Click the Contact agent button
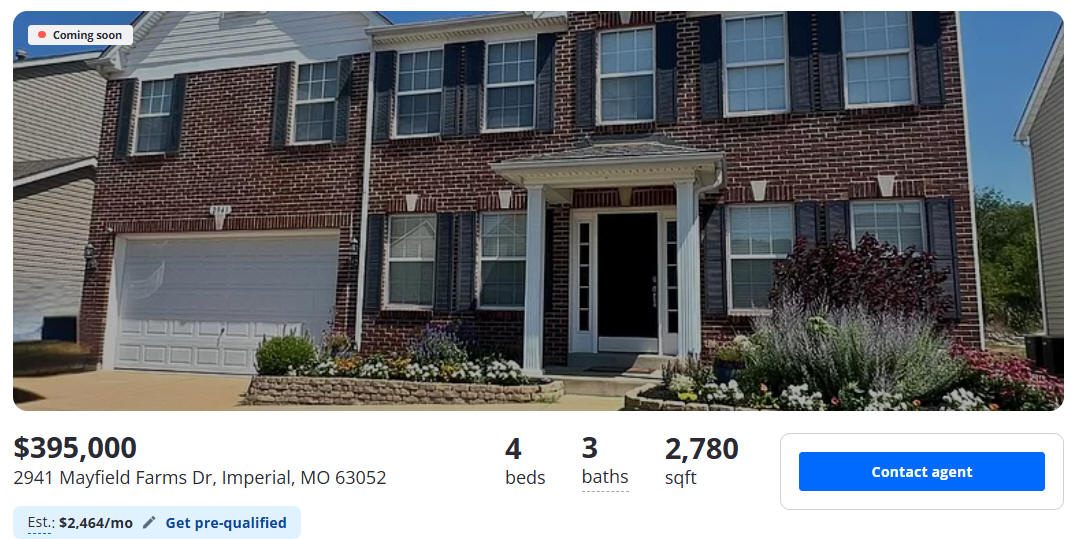The width and height of the screenshot is (1078, 539). (x=921, y=472)
